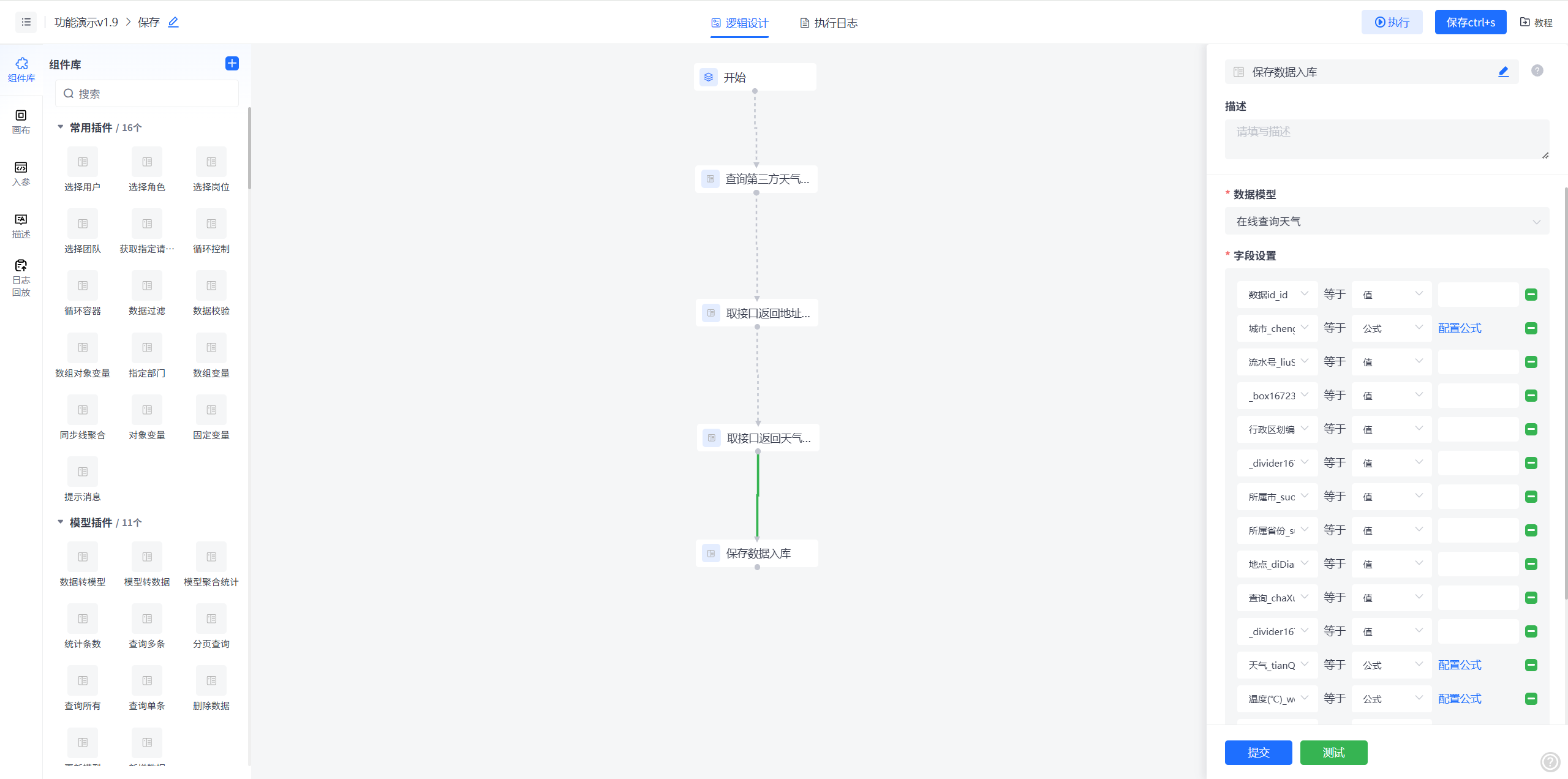Rename workflow using pencil icon beside 保存

(x=173, y=22)
